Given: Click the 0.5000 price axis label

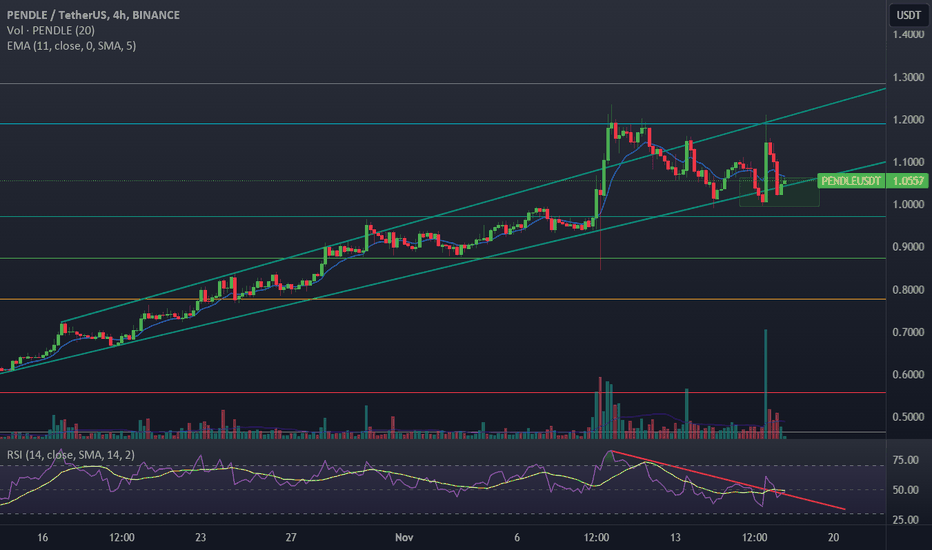Looking at the screenshot, I should point(908,417).
